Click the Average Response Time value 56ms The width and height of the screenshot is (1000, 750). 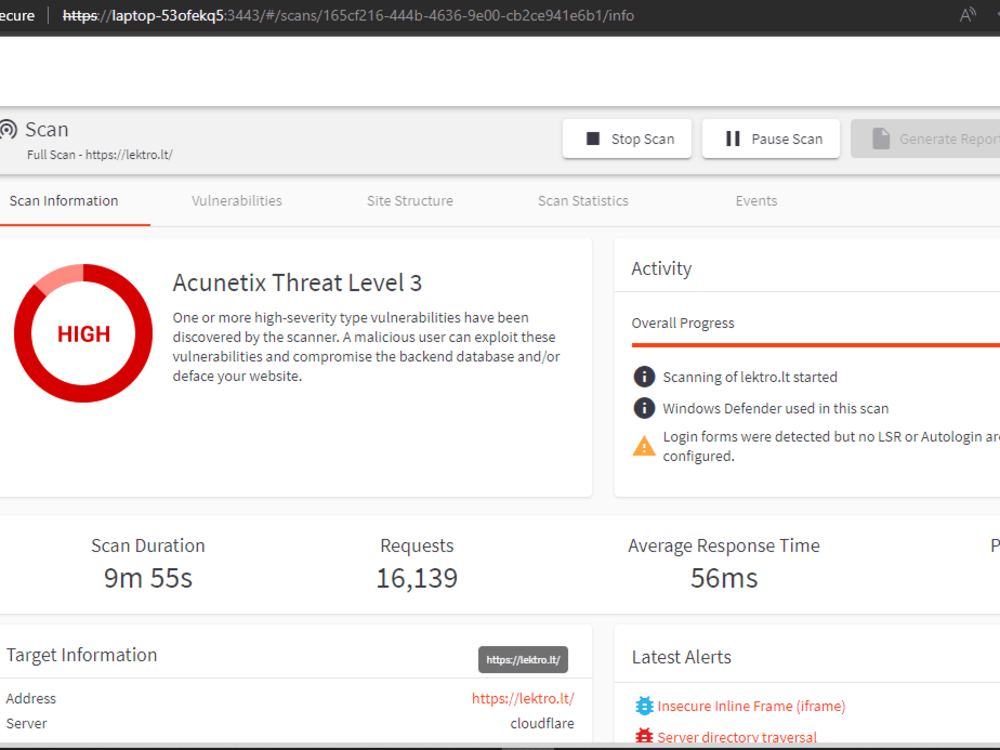coord(724,578)
